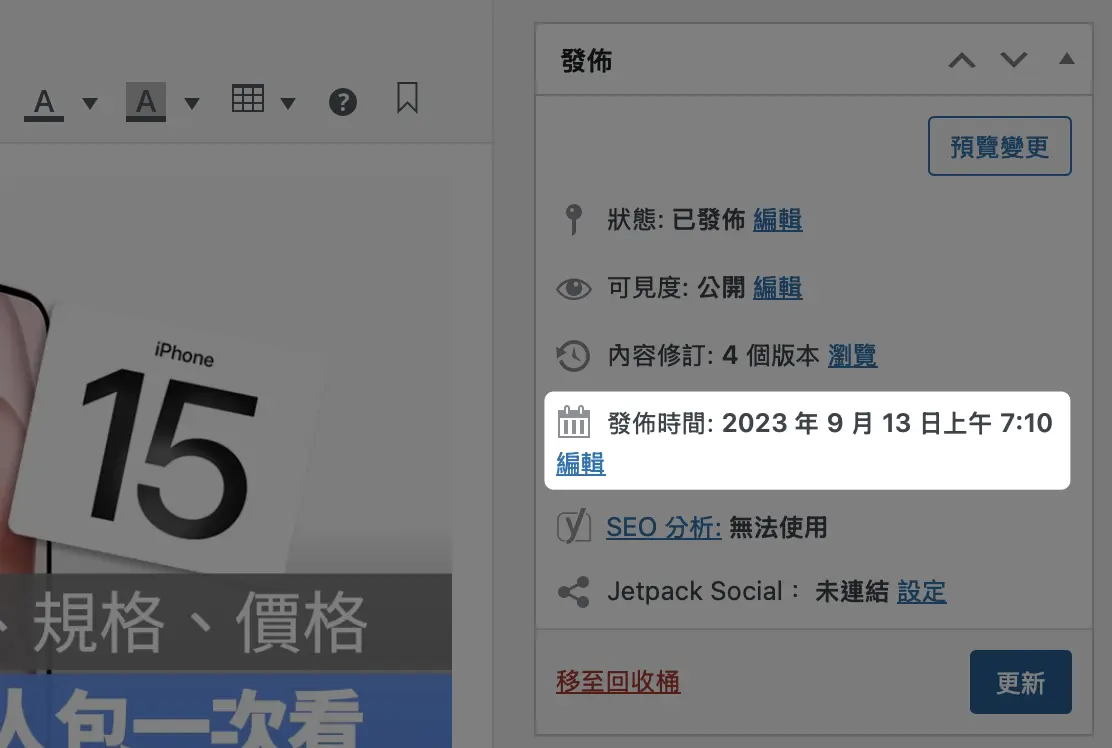
Task: Move 發佈 panel up
Action: (962, 60)
